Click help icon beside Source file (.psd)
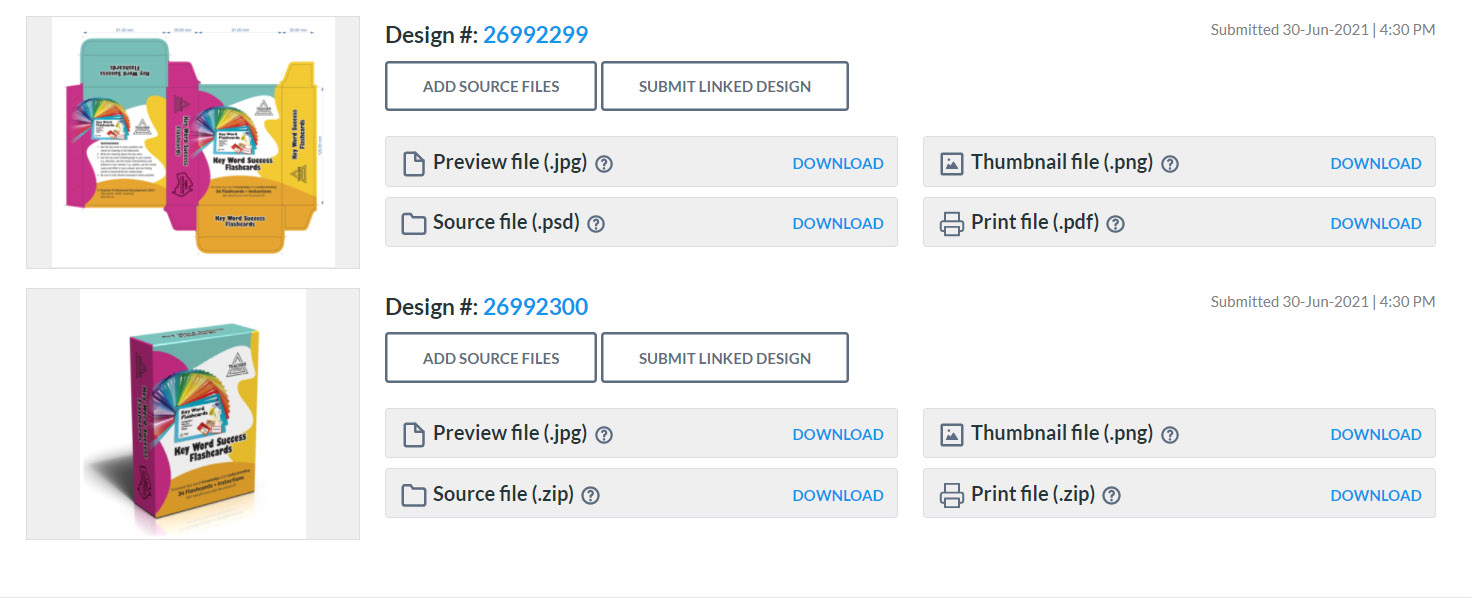Viewport: 1472px width, 598px height. [x=596, y=224]
